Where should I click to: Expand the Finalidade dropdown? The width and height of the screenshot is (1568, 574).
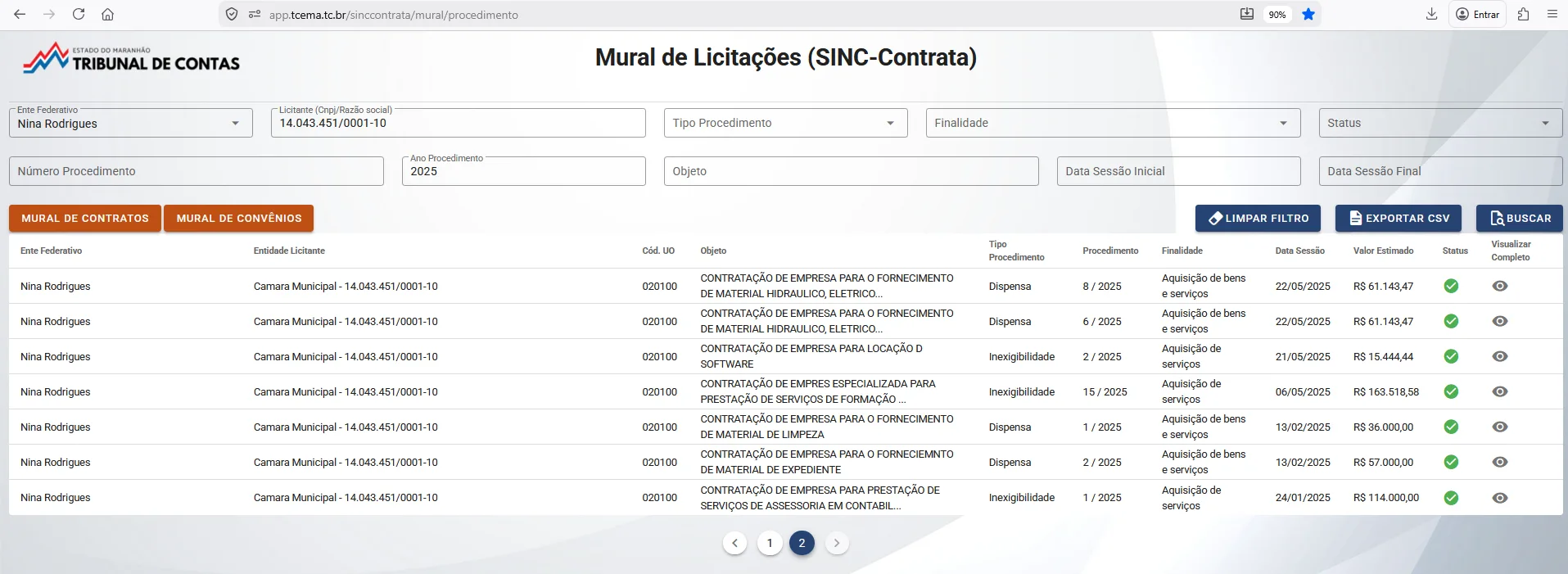coord(1283,124)
